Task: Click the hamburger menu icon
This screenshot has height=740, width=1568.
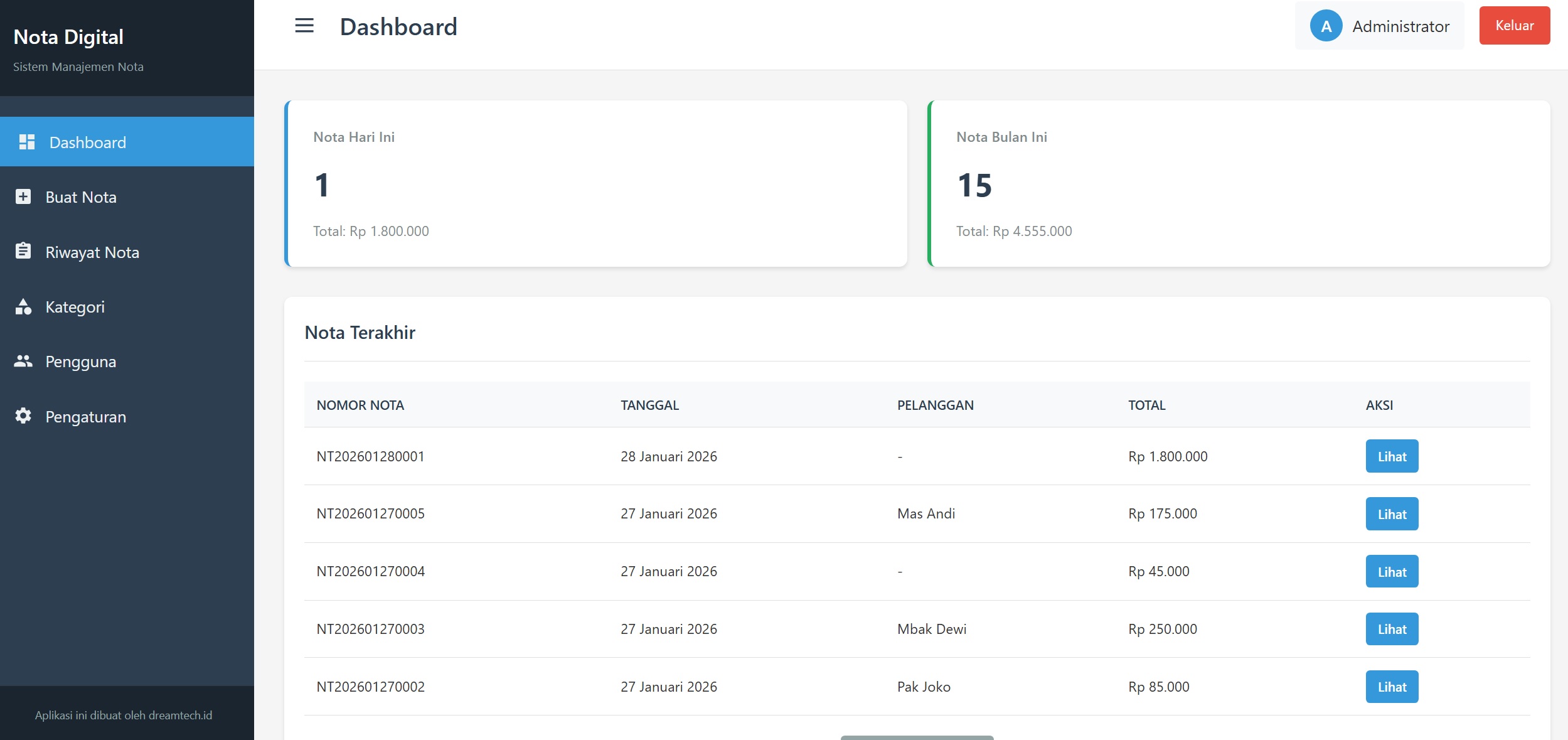Action: pos(304,26)
